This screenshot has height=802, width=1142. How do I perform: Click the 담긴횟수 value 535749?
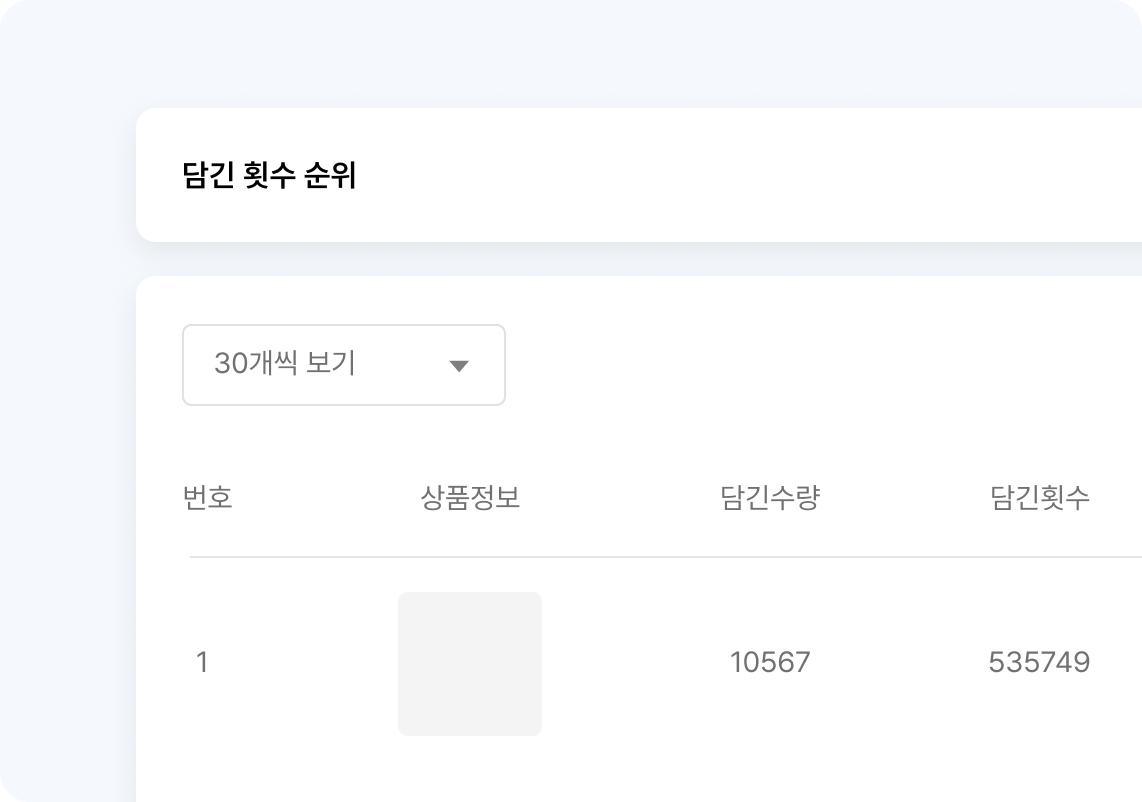tap(1039, 662)
